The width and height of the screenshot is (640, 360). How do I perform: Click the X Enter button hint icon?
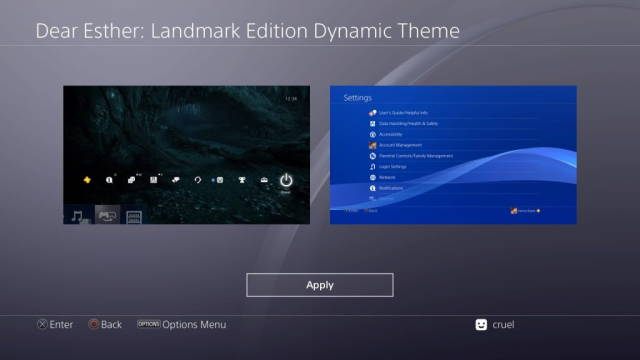[x=42, y=324]
